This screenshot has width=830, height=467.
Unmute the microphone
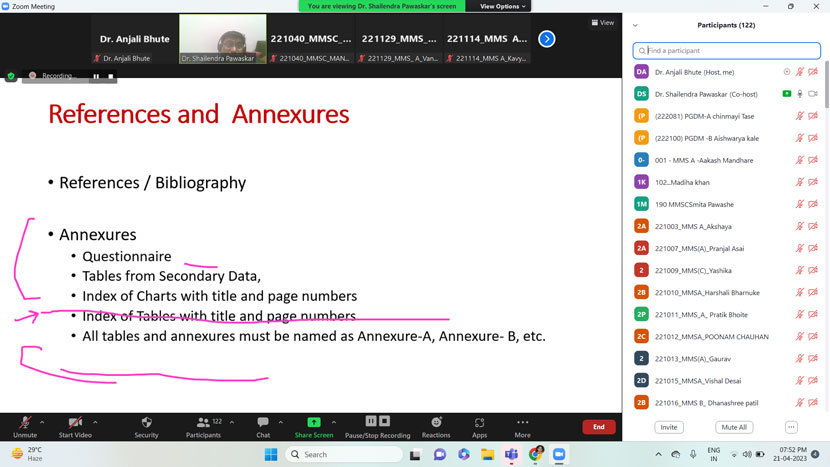25,425
